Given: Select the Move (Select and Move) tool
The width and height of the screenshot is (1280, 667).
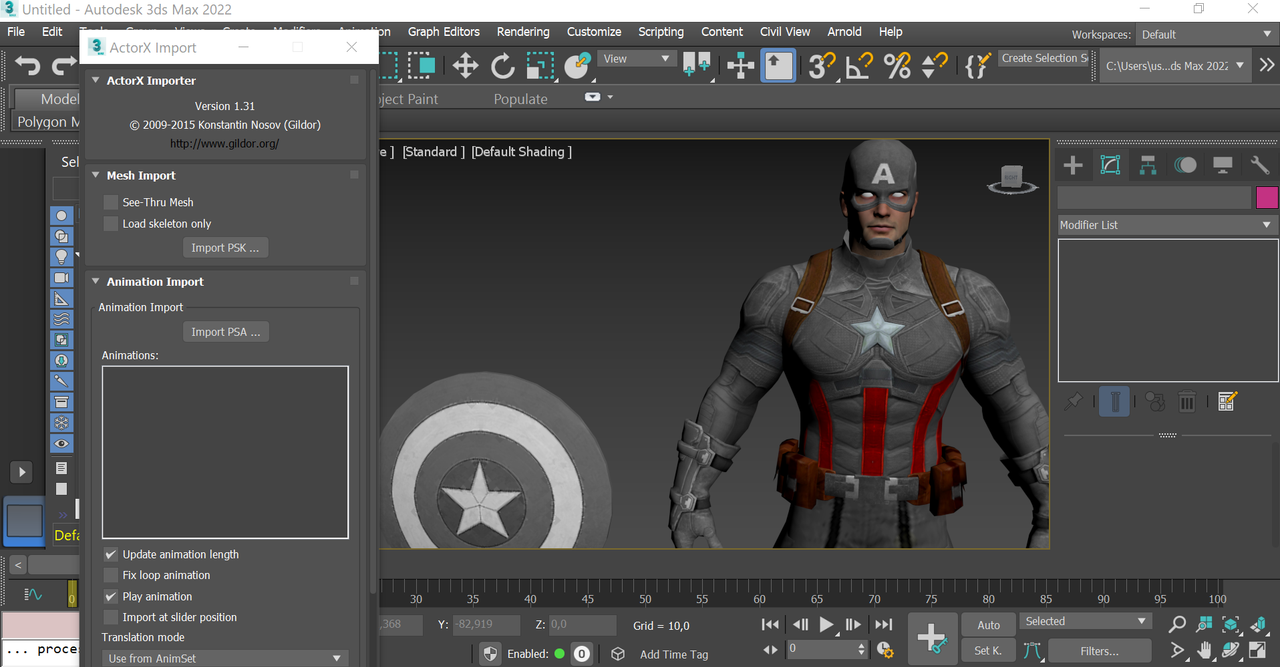Looking at the screenshot, I should [465, 66].
